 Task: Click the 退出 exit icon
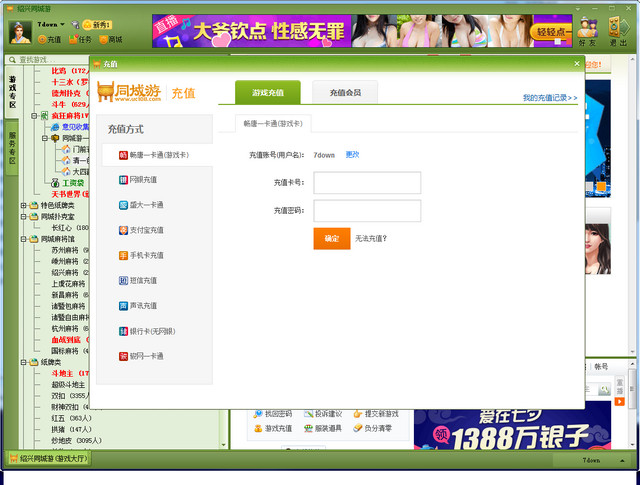click(618, 32)
